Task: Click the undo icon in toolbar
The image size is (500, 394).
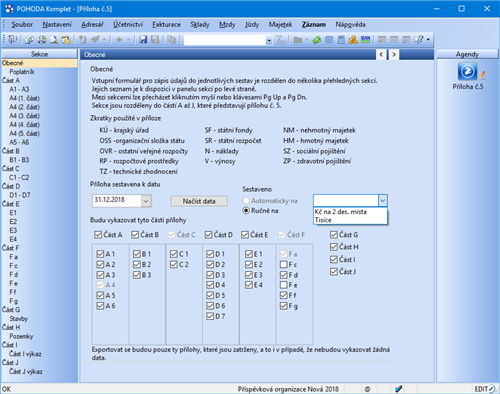Action: [82, 40]
